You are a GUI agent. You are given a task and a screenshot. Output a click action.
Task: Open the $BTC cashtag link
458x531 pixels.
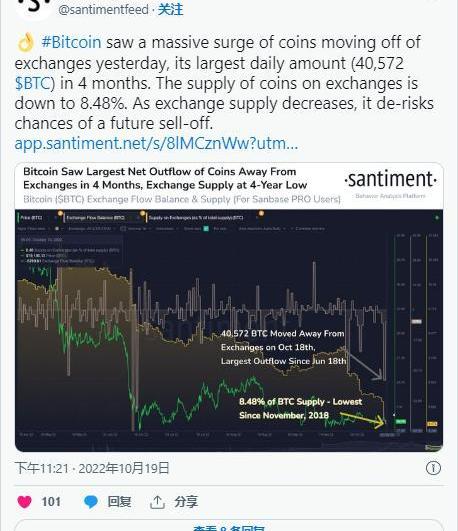tap(33, 83)
